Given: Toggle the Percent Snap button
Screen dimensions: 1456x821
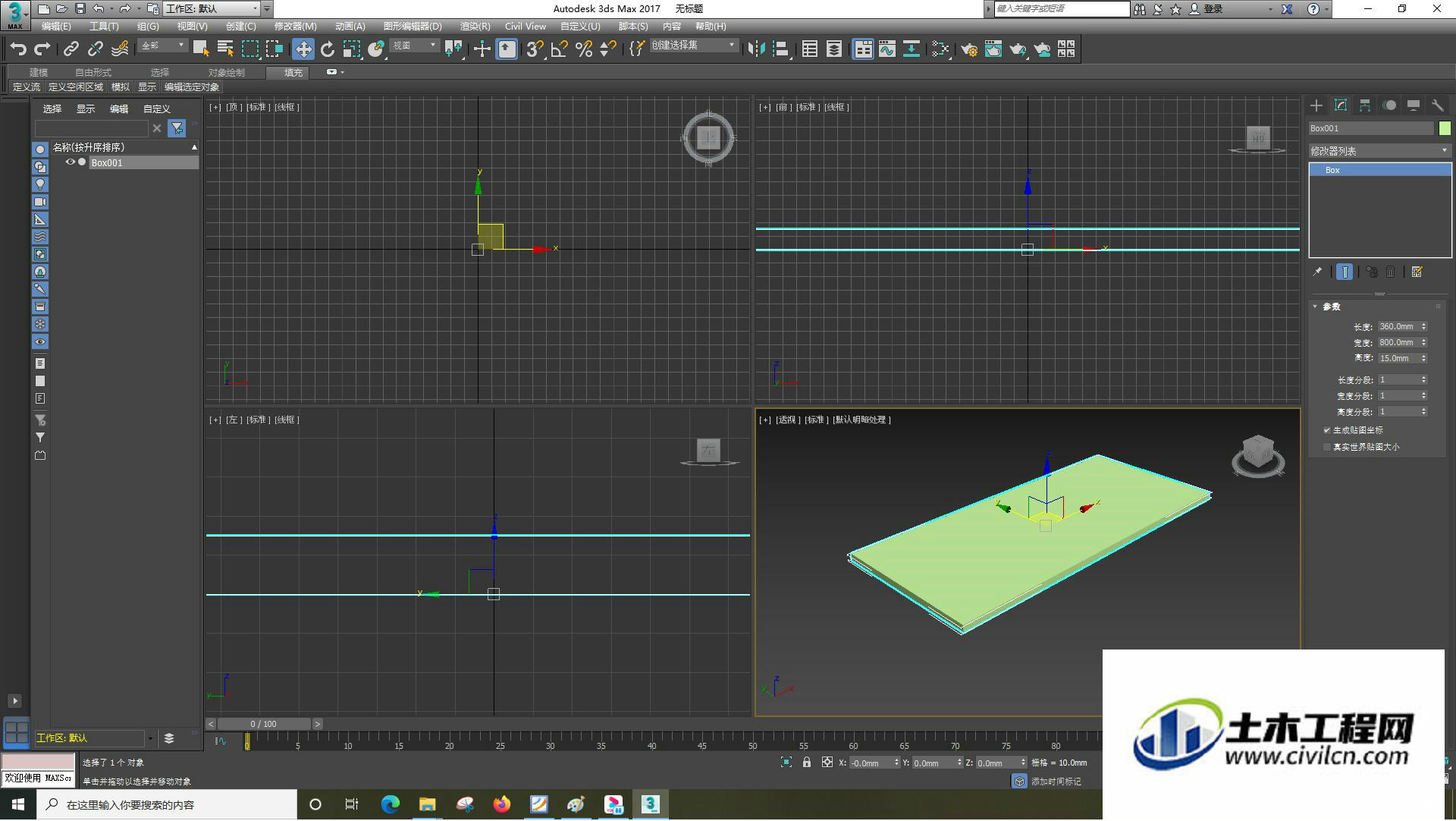Looking at the screenshot, I should click(x=584, y=49).
